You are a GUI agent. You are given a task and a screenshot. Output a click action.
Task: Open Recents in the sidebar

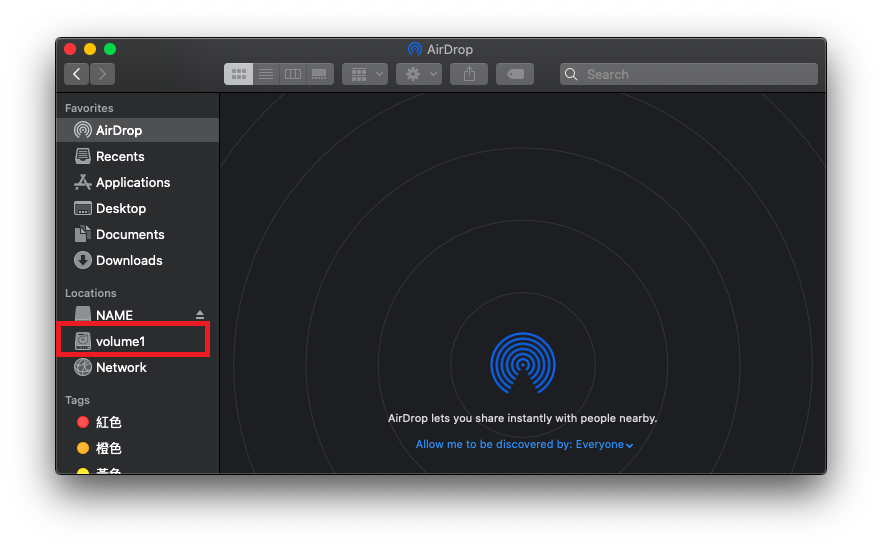[137, 156]
